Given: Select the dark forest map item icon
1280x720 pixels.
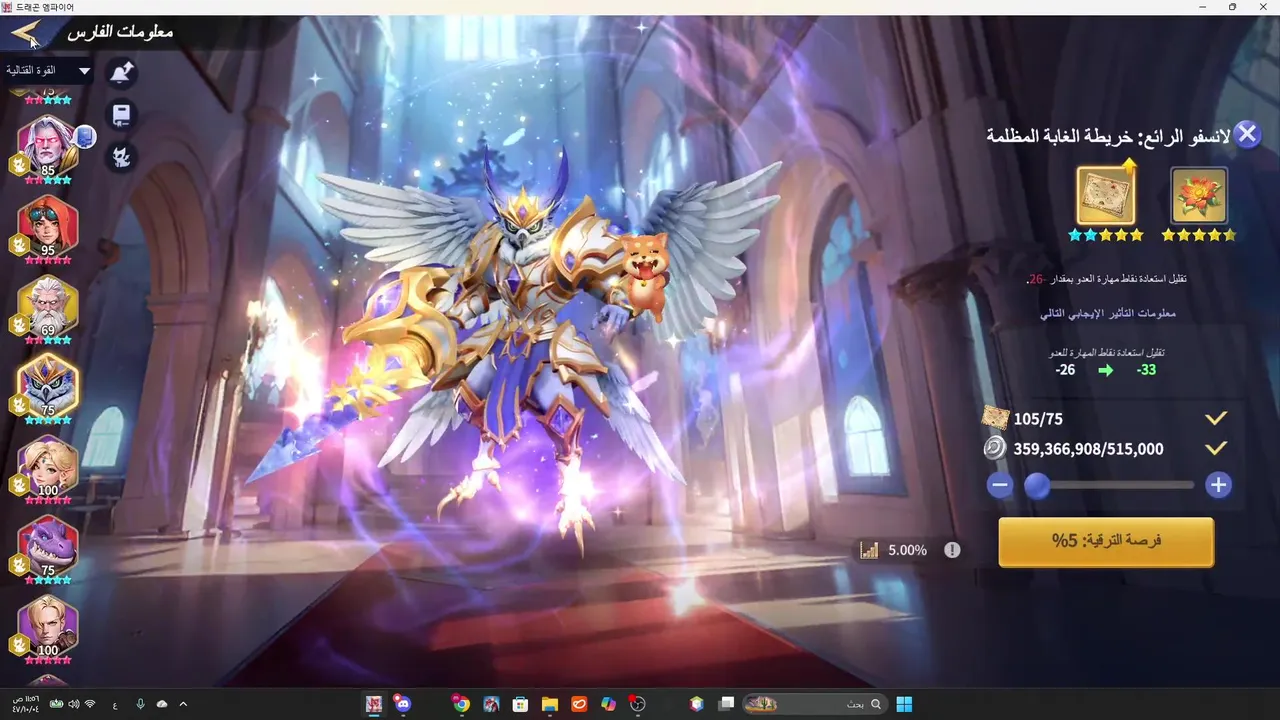Looking at the screenshot, I should [x=1105, y=195].
